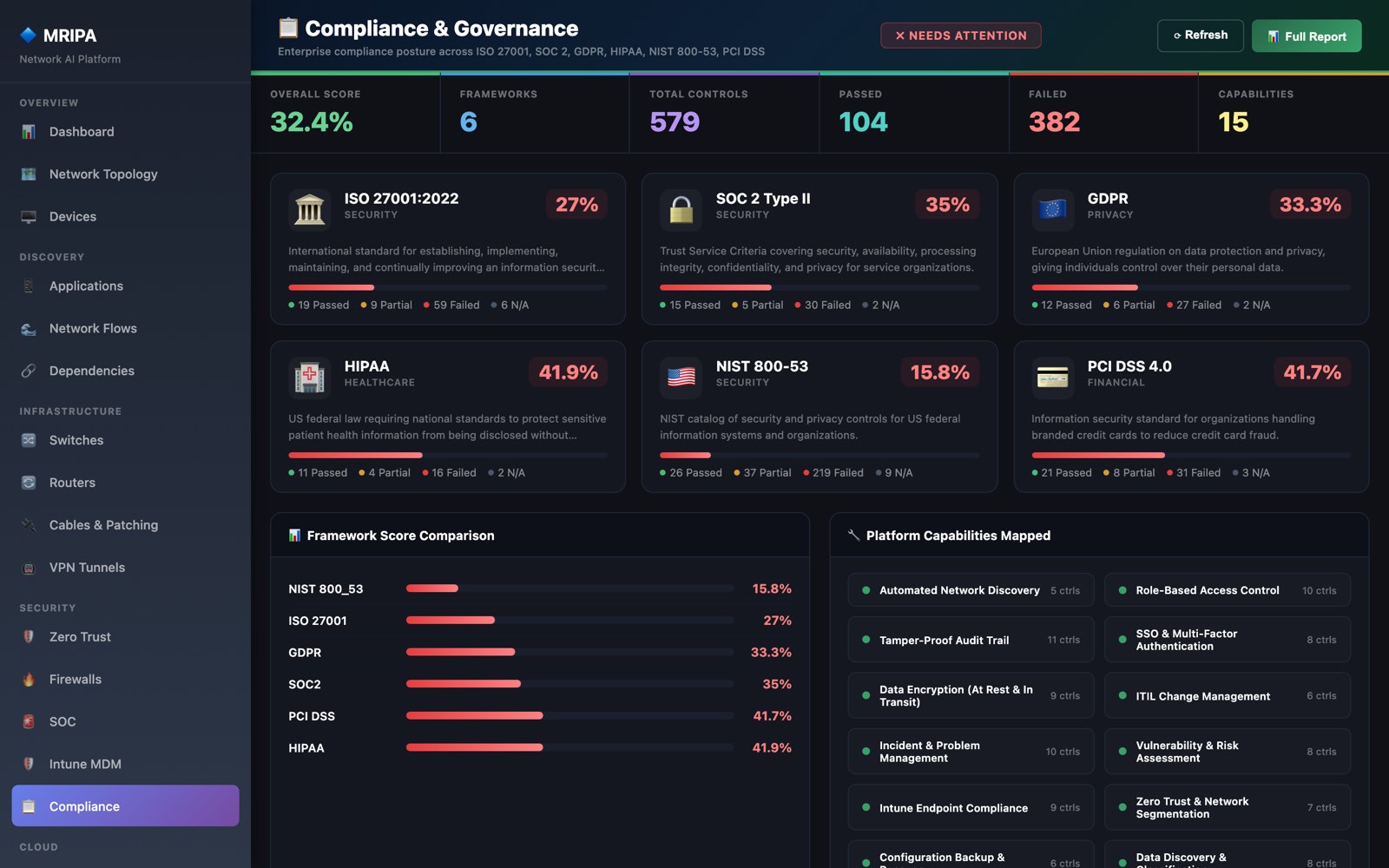1389x868 pixels.
Task: Click the SOC sidebar icon
Action: (x=29, y=722)
